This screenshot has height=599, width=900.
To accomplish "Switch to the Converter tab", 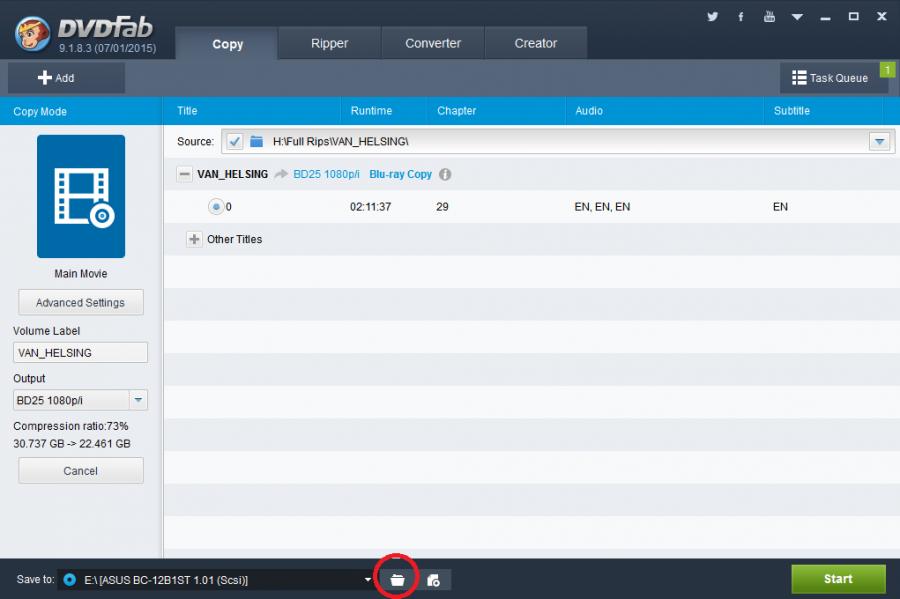I will 433,43.
